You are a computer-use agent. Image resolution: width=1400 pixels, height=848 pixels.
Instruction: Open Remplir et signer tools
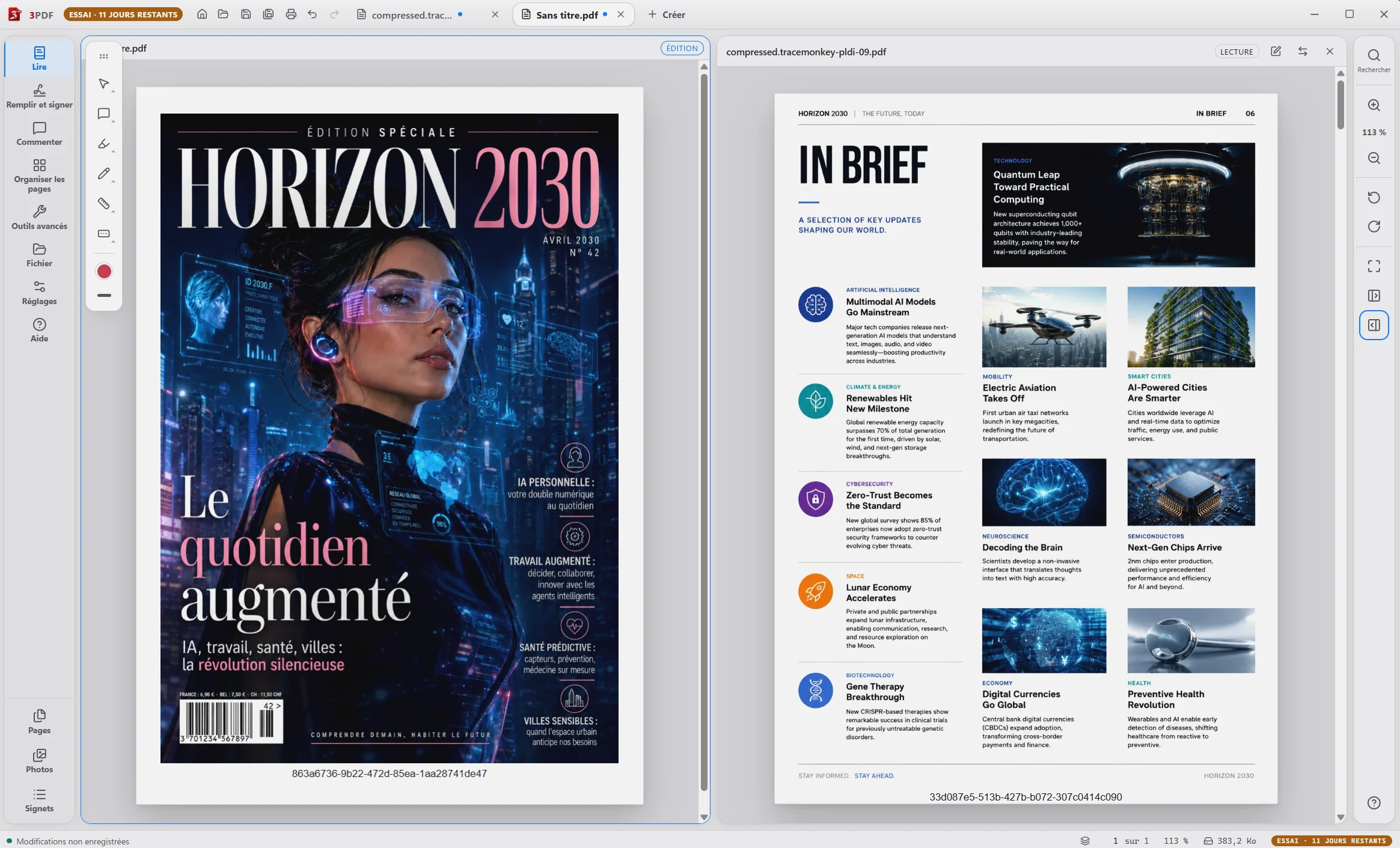coord(39,96)
